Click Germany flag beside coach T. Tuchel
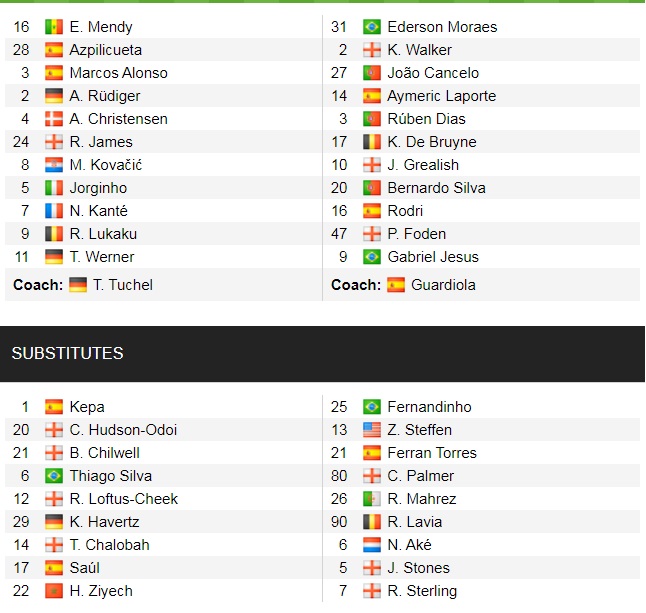646x613 pixels. (x=78, y=285)
